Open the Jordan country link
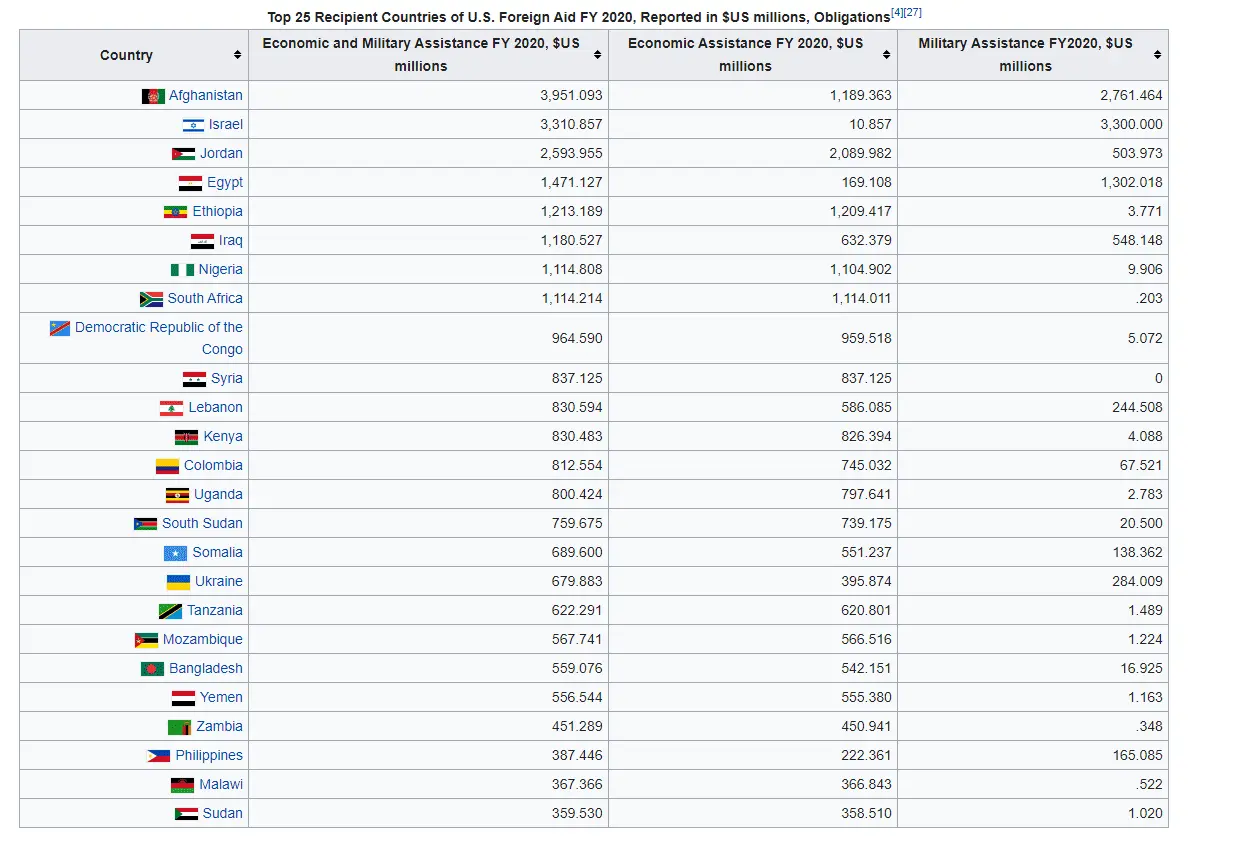Screen dimensions: 1241x855 coord(221,154)
